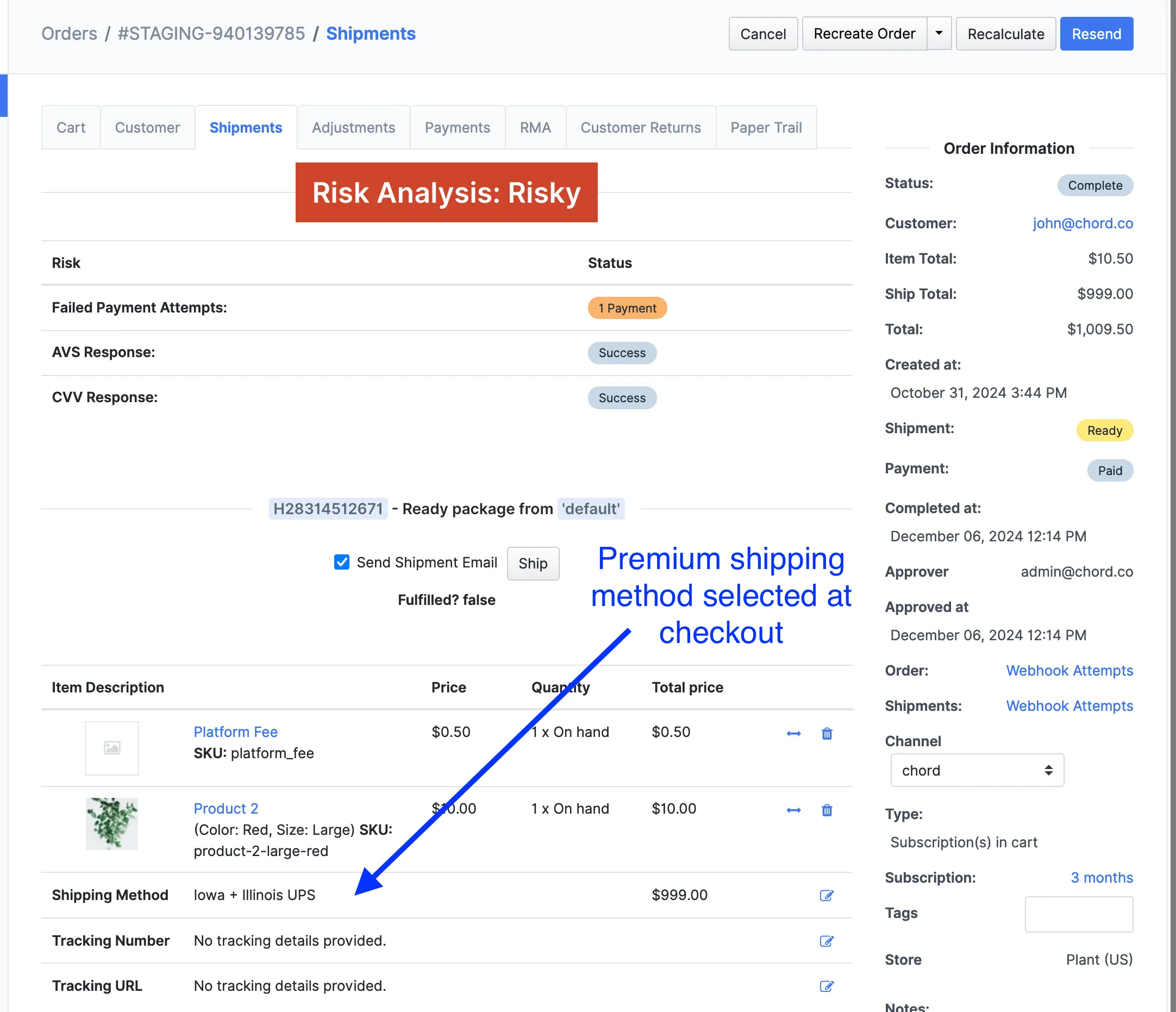1176x1012 pixels.
Task: Edit the Tracking URL row
Action: (x=827, y=986)
